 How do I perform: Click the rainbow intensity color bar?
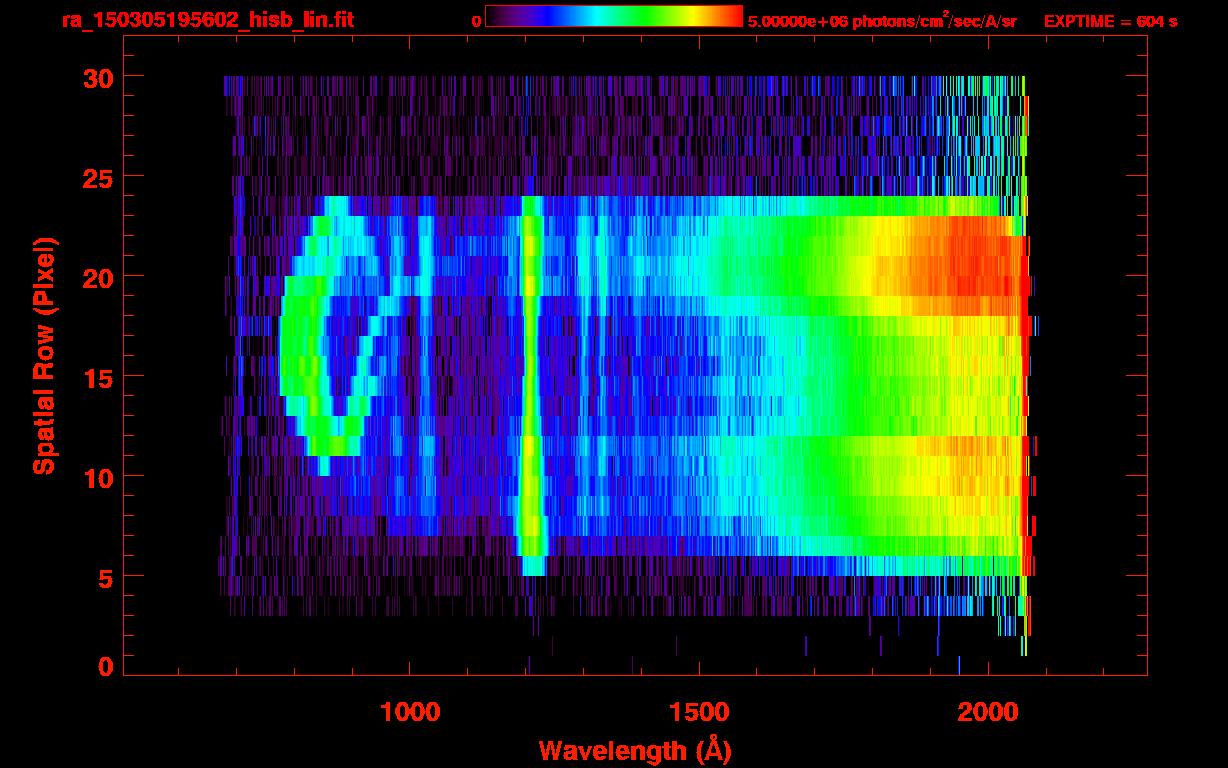pos(614,17)
